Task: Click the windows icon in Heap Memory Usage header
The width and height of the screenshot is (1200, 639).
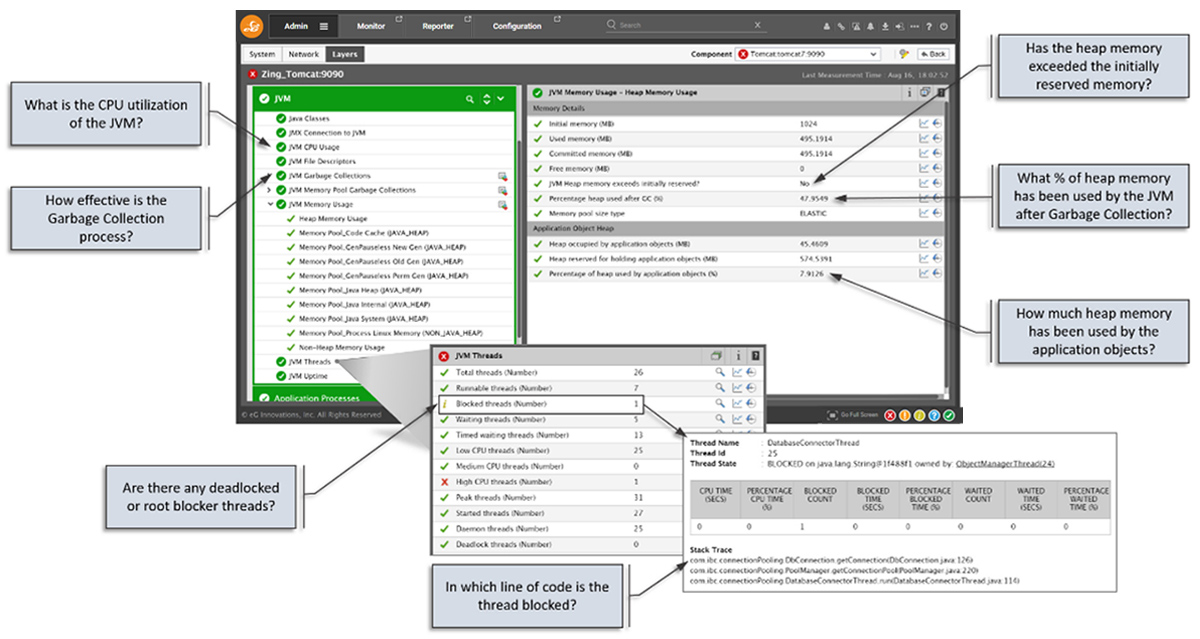Action: 925,92
